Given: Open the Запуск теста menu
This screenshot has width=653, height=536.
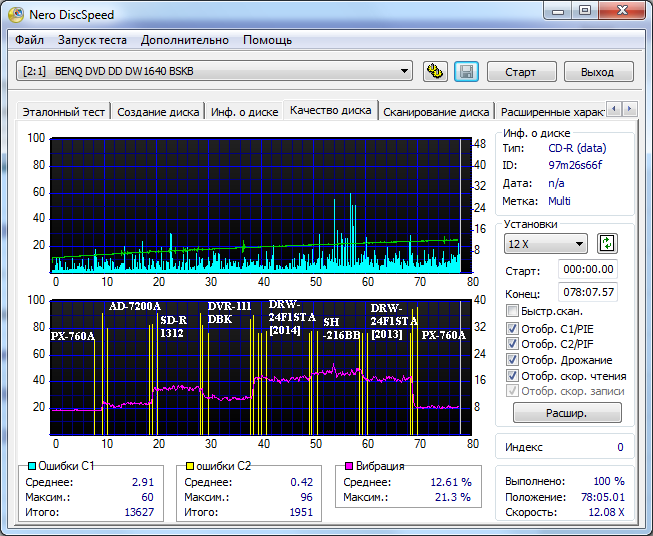Looking at the screenshot, I should 92,40.
